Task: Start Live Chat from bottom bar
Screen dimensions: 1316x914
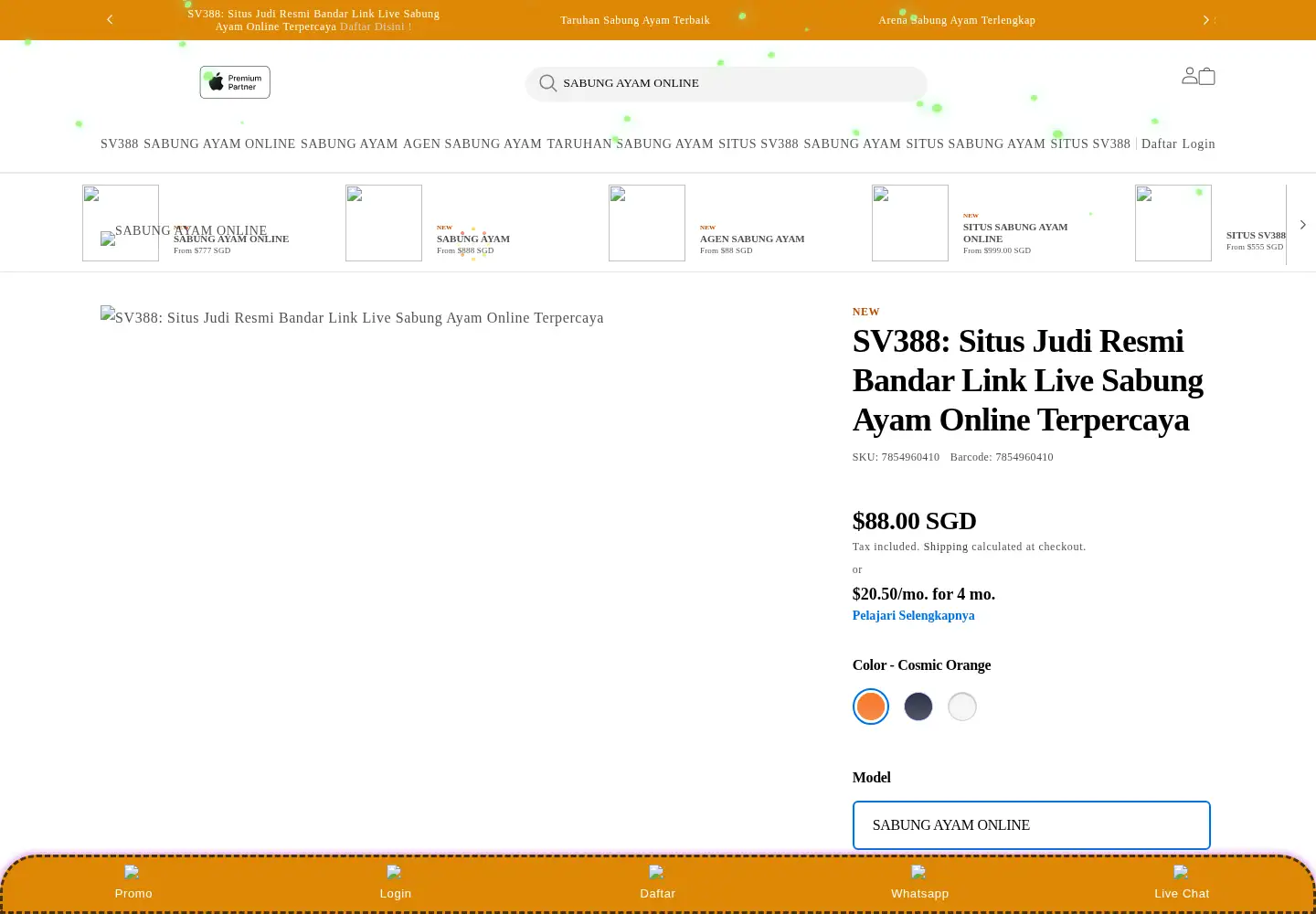Action: (1182, 883)
